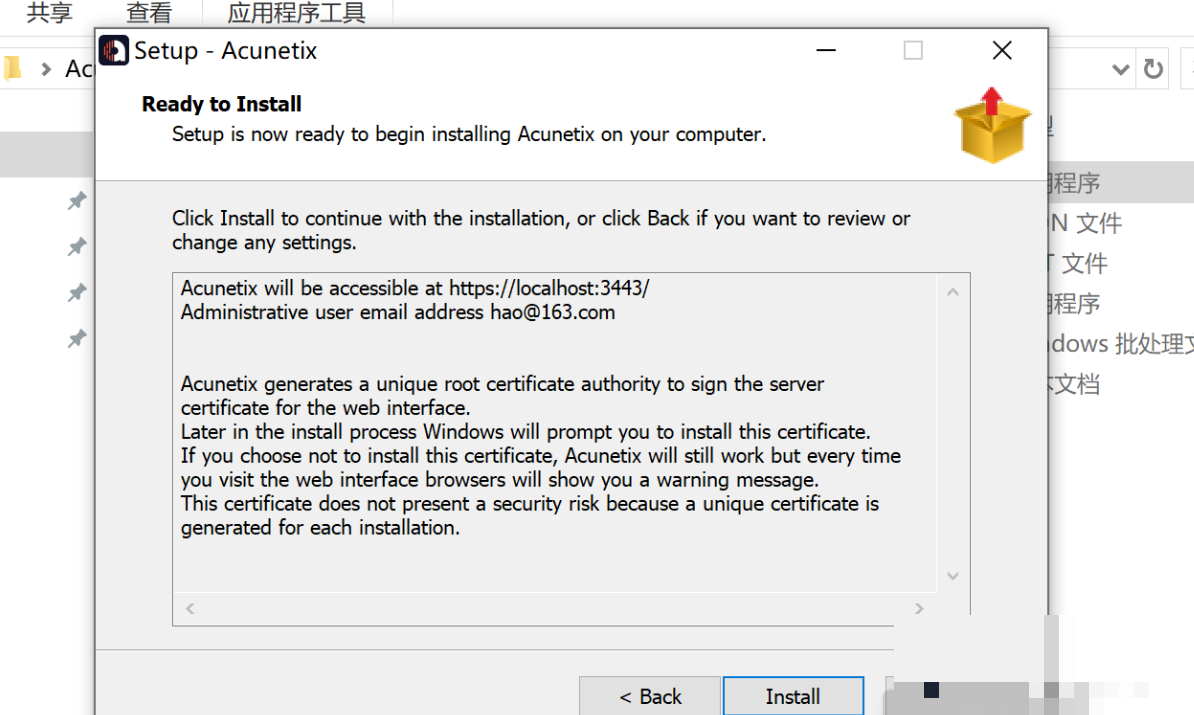Click the https://localhost:3443/ line
This screenshot has height=715, width=1194.
pyautogui.click(x=415, y=288)
